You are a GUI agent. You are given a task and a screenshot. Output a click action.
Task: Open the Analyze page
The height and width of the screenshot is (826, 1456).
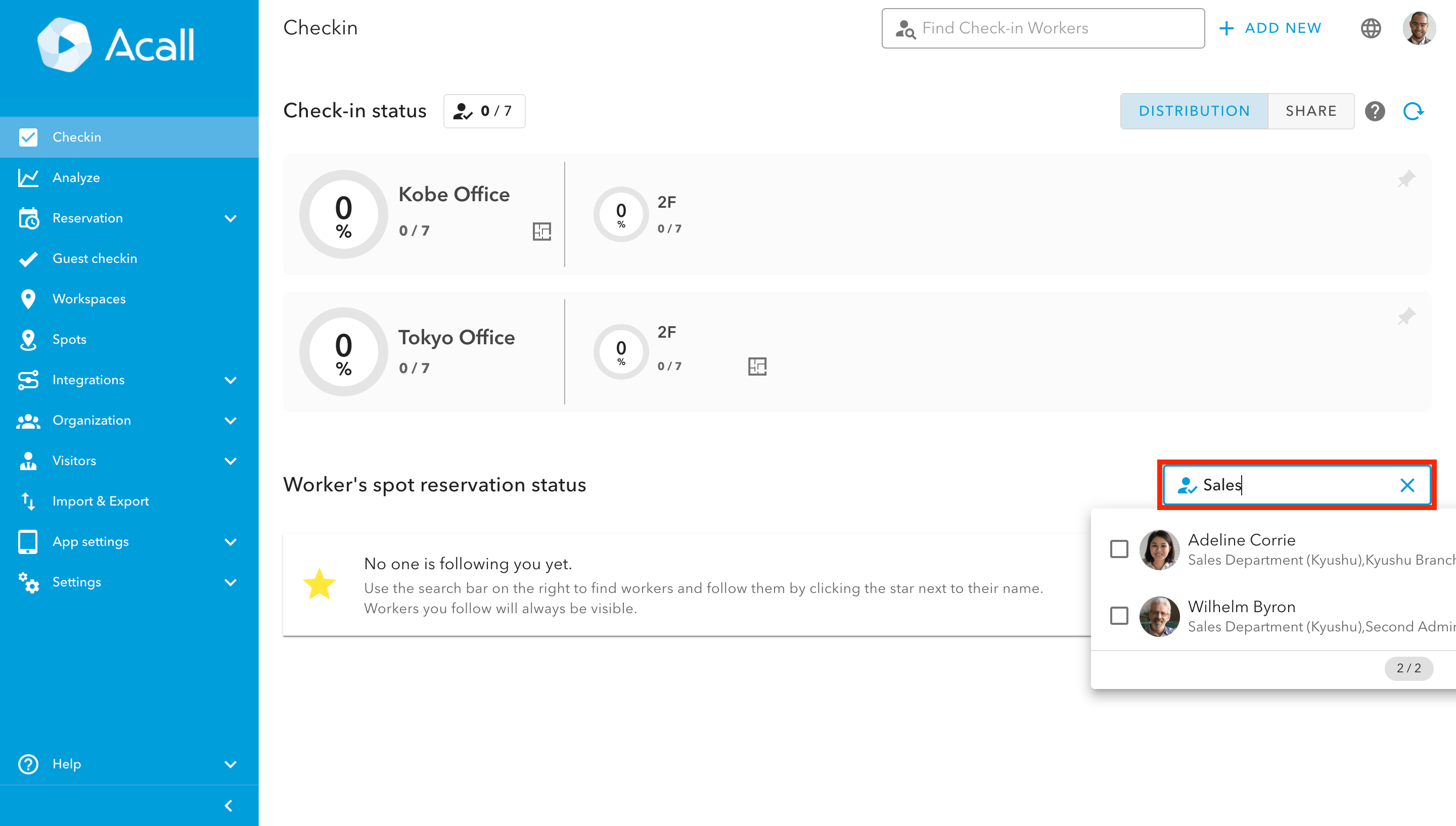(76, 177)
